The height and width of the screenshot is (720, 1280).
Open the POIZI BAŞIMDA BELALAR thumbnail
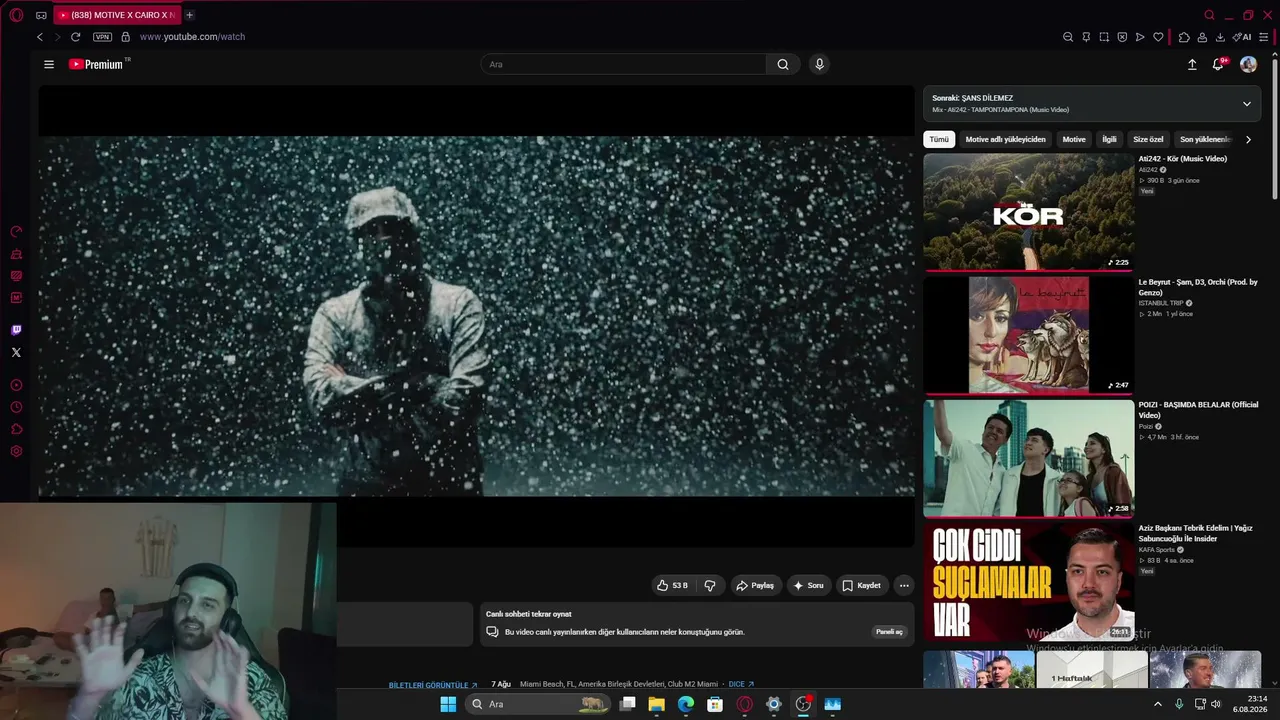pos(1029,458)
